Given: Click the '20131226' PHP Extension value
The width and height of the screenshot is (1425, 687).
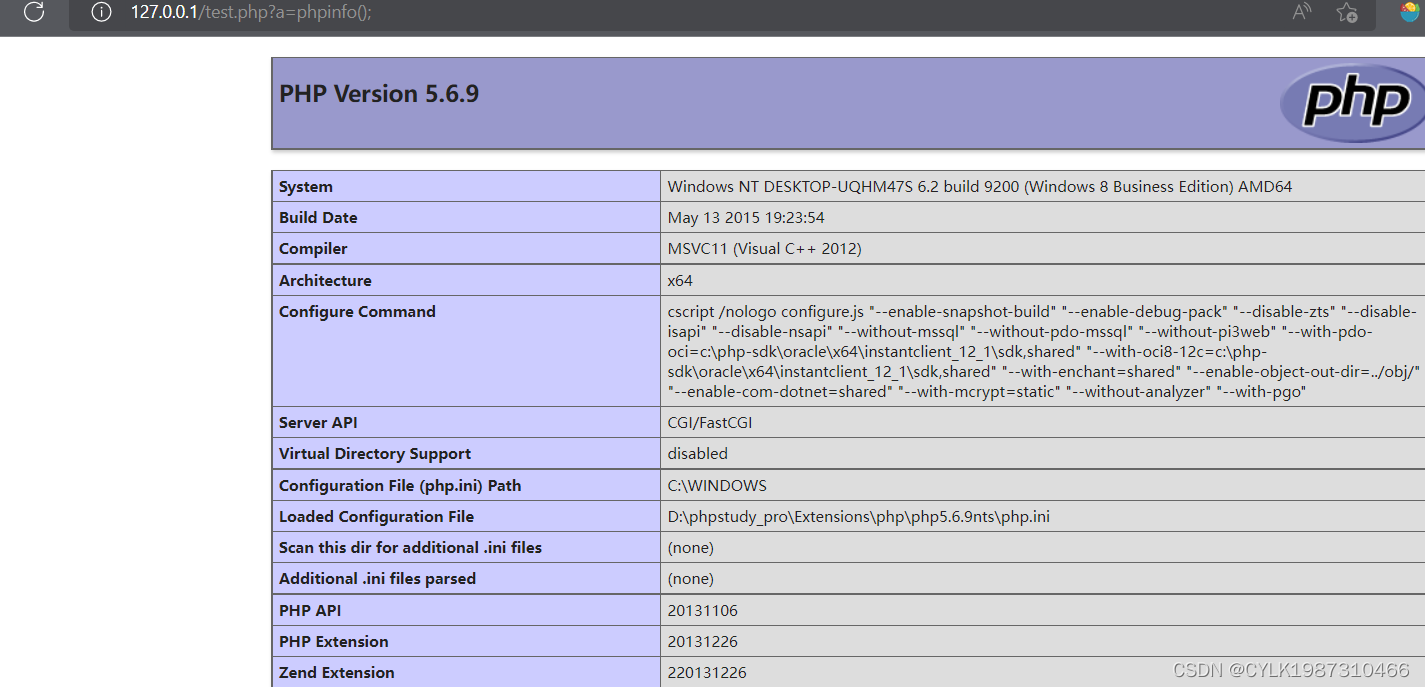Looking at the screenshot, I should [x=702, y=641].
